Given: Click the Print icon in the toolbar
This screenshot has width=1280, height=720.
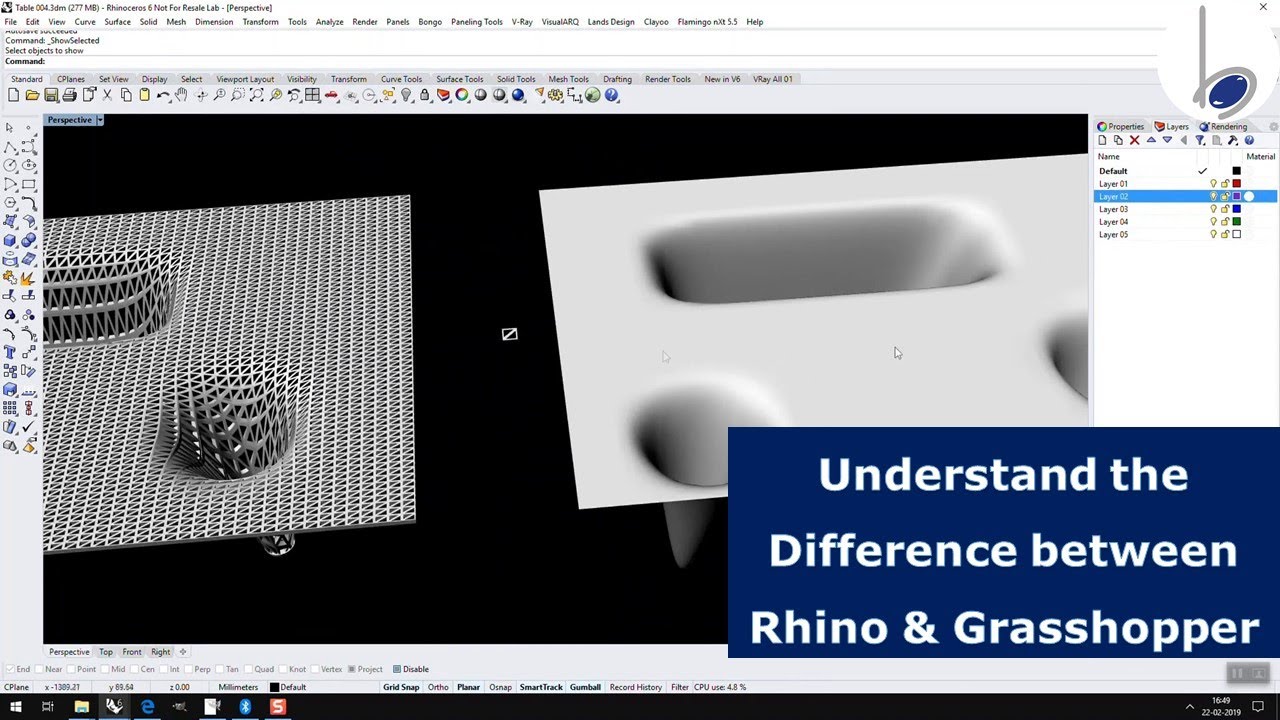Looking at the screenshot, I should pyautogui.click(x=69, y=95).
